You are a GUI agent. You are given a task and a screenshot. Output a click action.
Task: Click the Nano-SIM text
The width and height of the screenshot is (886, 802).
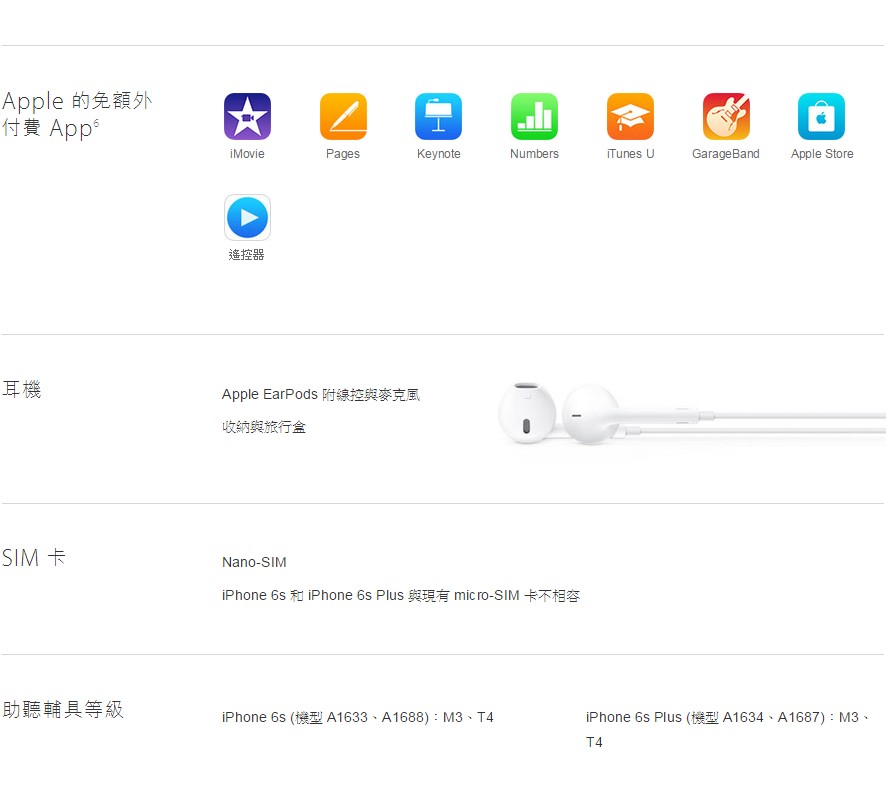coord(254,562)
